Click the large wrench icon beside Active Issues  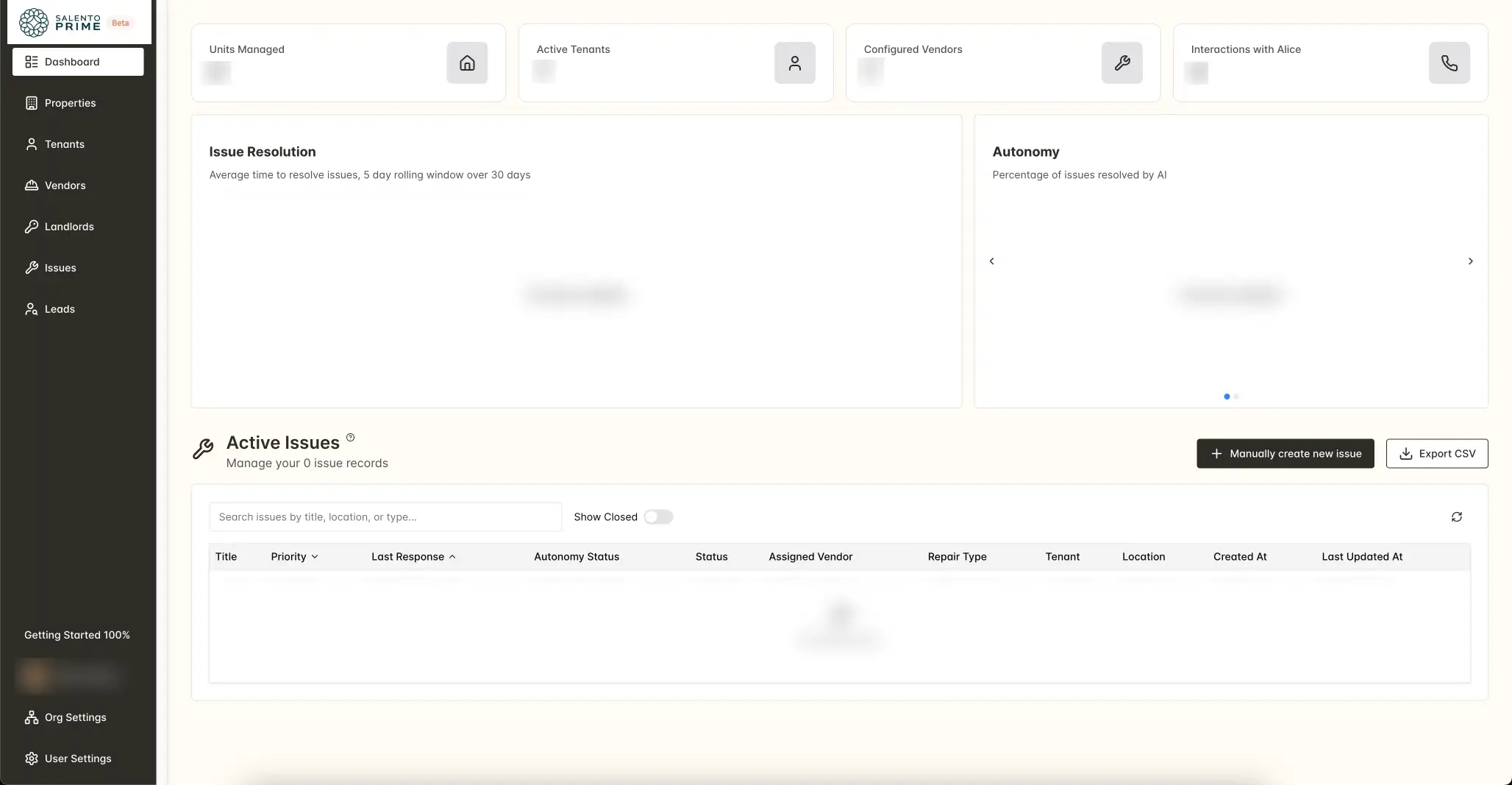[x=203, y=449]
